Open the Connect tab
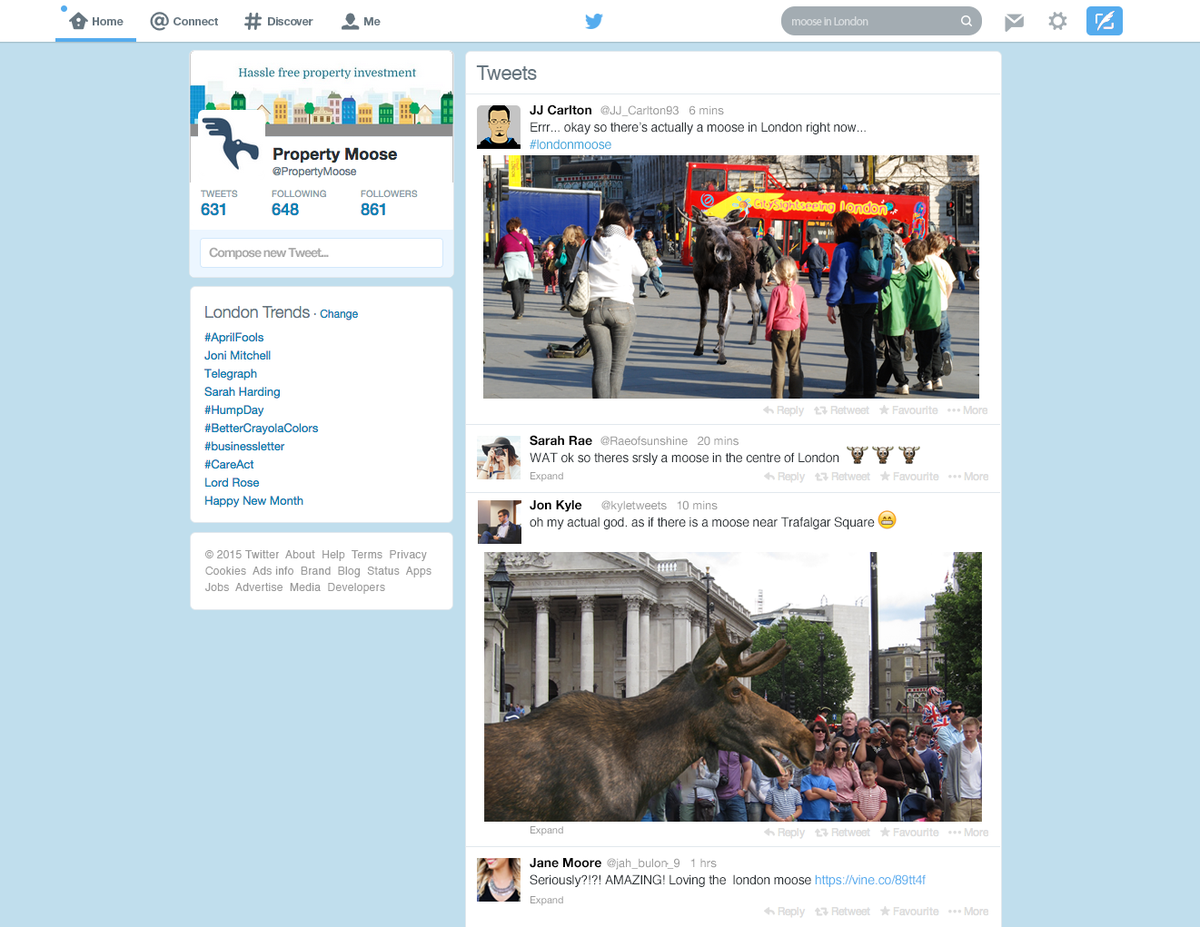Viewport: 1200px width, 927px height. coord(184,21)
